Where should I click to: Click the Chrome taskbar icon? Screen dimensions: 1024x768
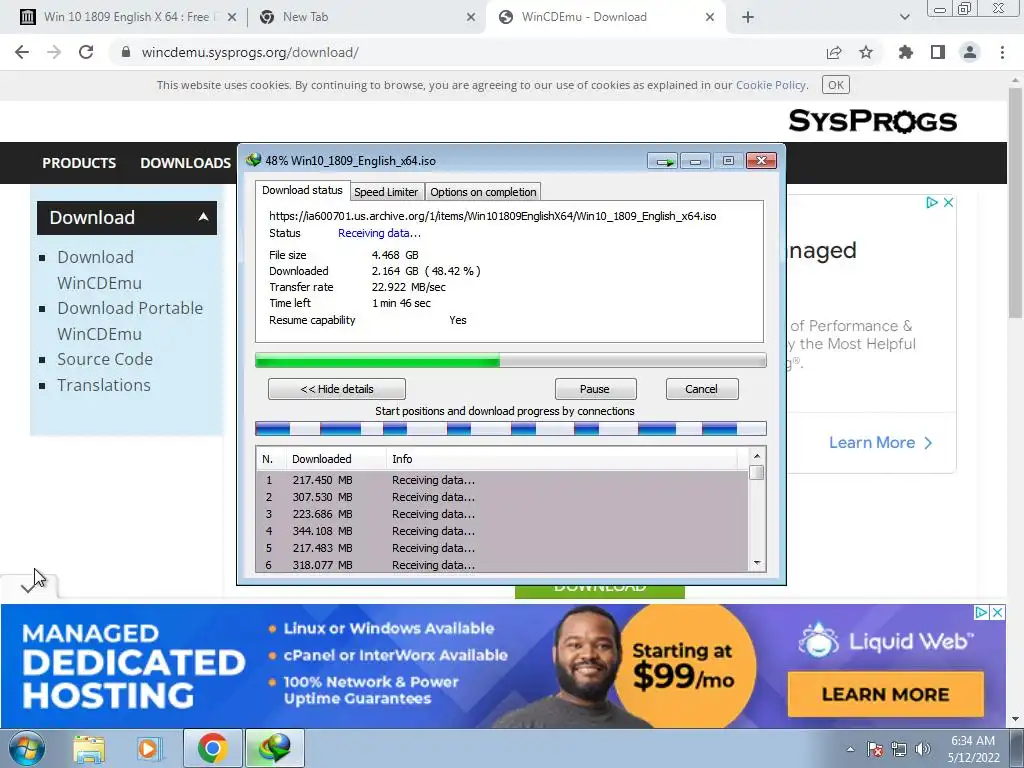tap(212, 748)
